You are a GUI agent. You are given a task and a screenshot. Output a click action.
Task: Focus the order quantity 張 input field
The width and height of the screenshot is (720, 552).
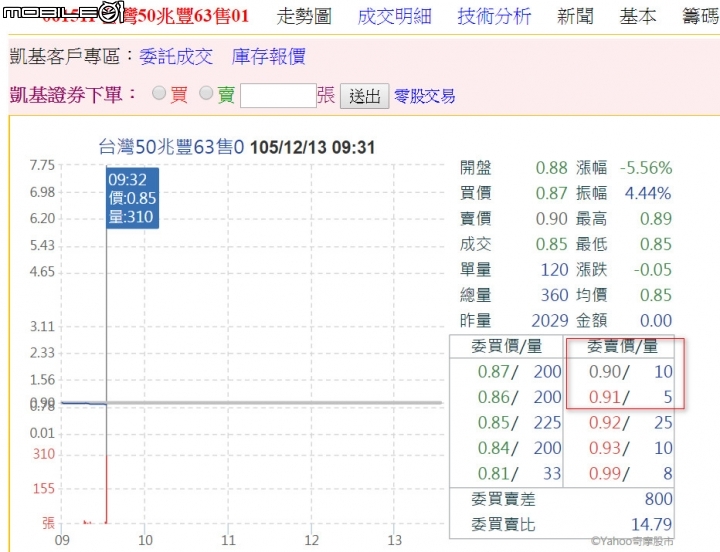pyautogui.click(x=278, y=96)
